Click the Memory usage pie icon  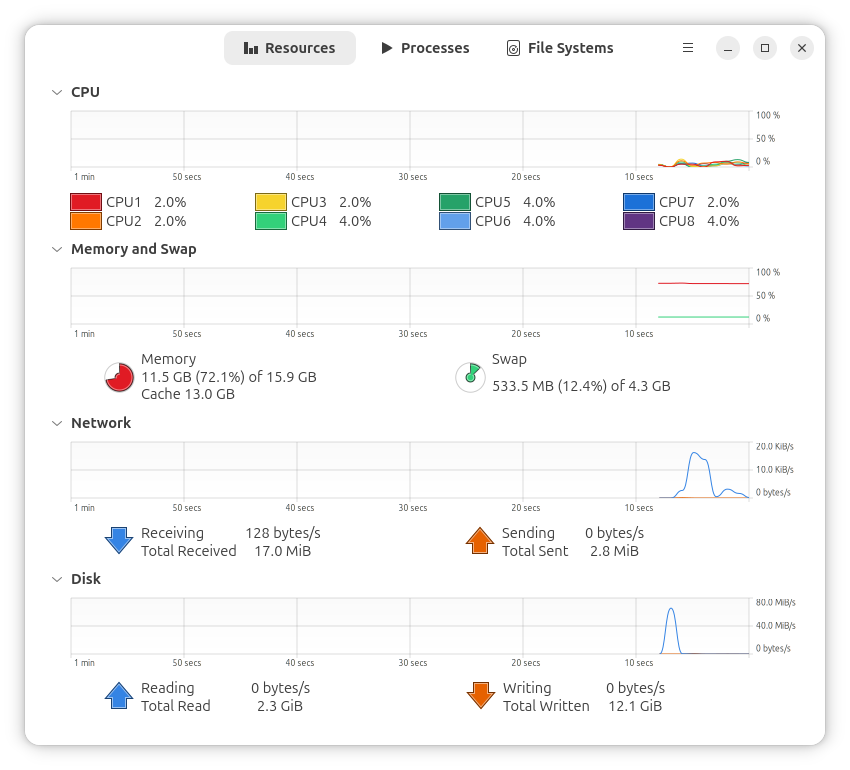click(x=119, y=377)
